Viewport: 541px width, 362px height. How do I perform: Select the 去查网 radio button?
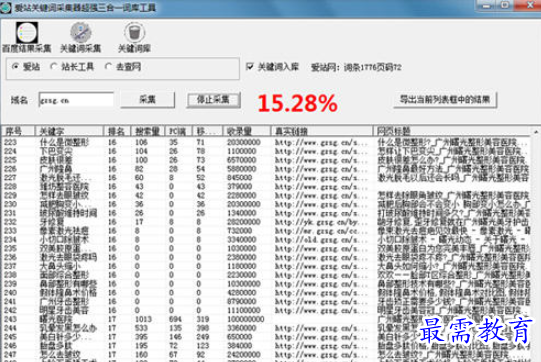pyautogui.click(x=123, y=67)
